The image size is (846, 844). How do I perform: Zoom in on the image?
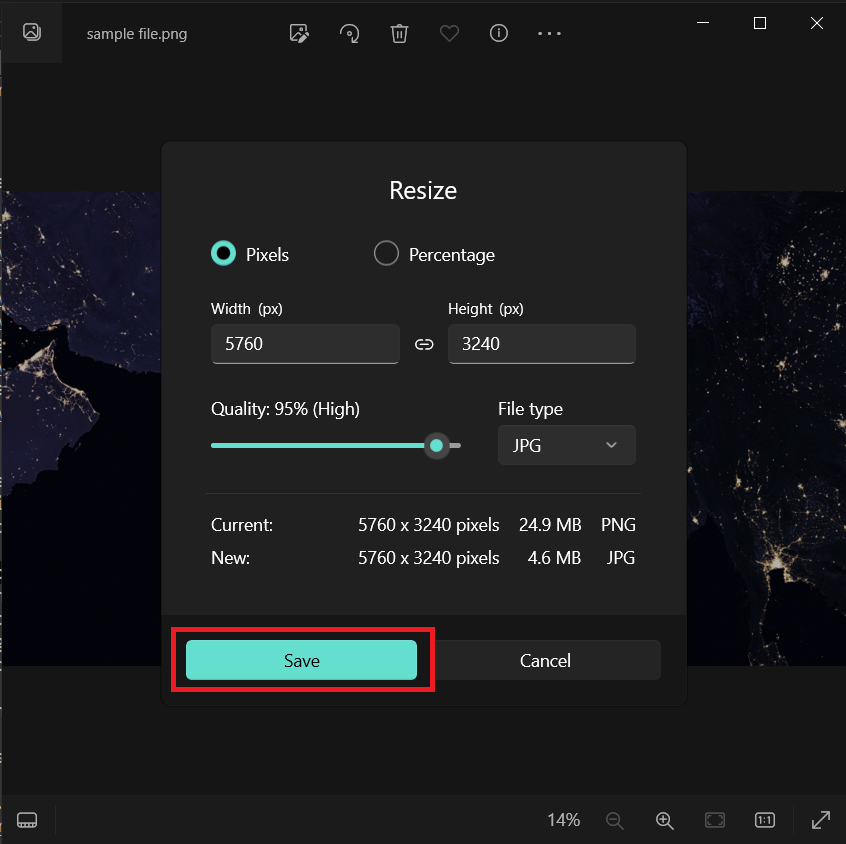665,820
